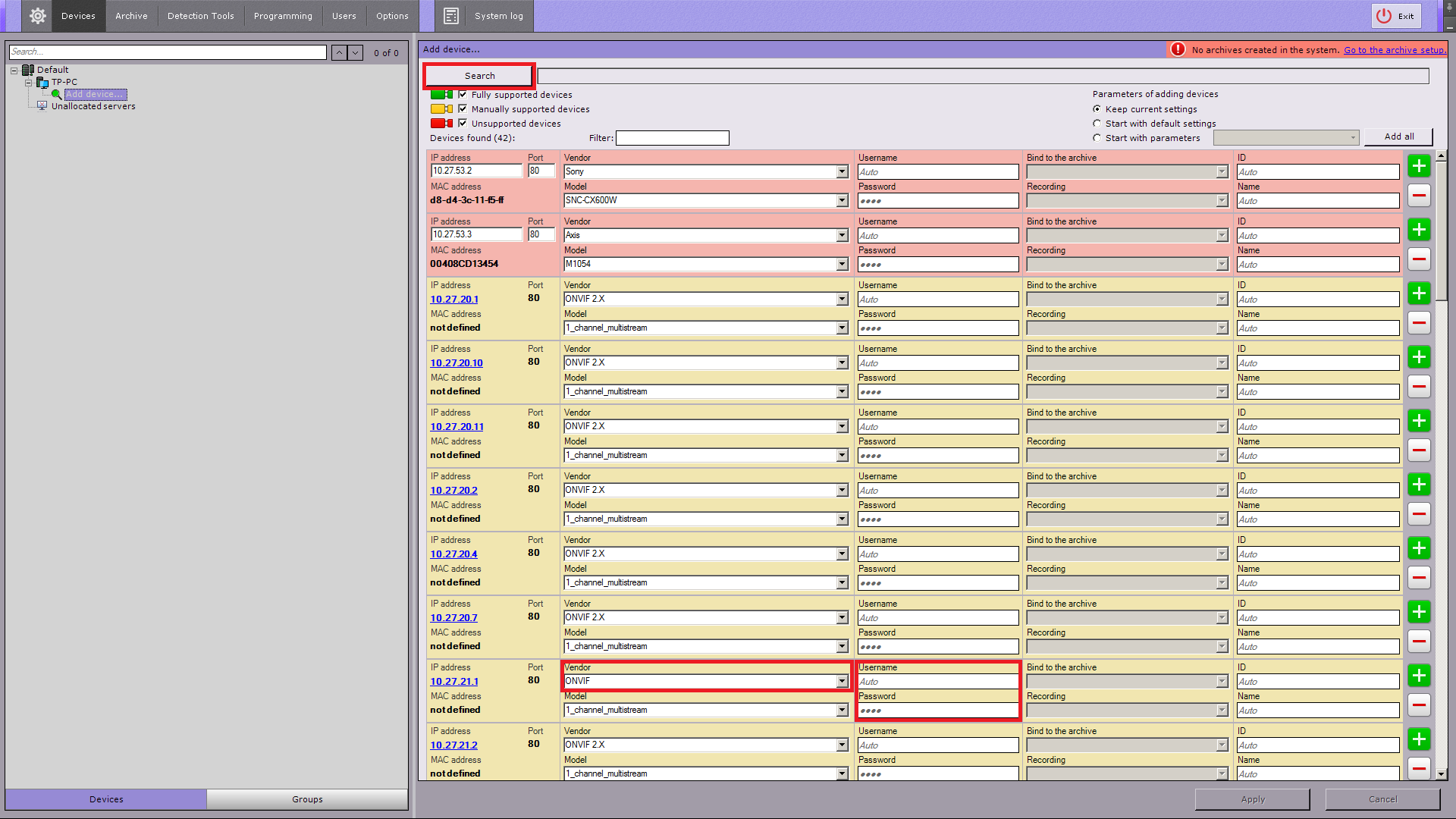The width and height of the screenshot is (1456, 819).
Task: Remove device 10.27.21.1 with red minus
Action: click(x=1419, y=705)
